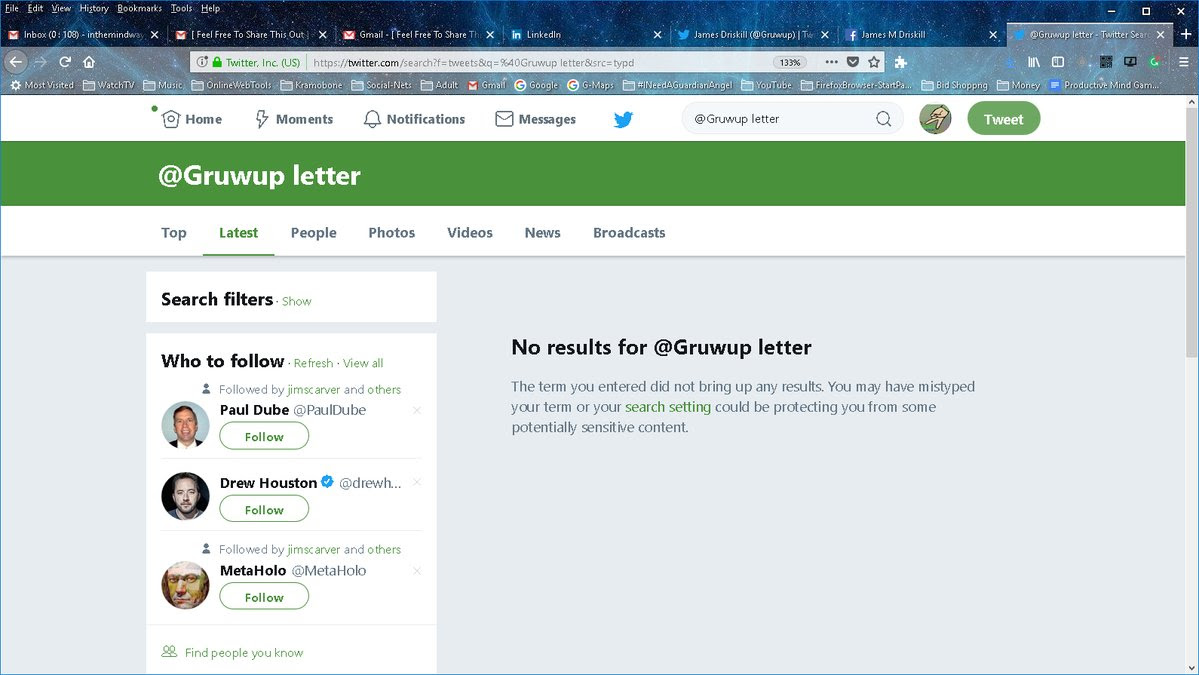Screen dimensions: 1199x675
Task: Open Twitter Notifications
Action: (414, 119)
